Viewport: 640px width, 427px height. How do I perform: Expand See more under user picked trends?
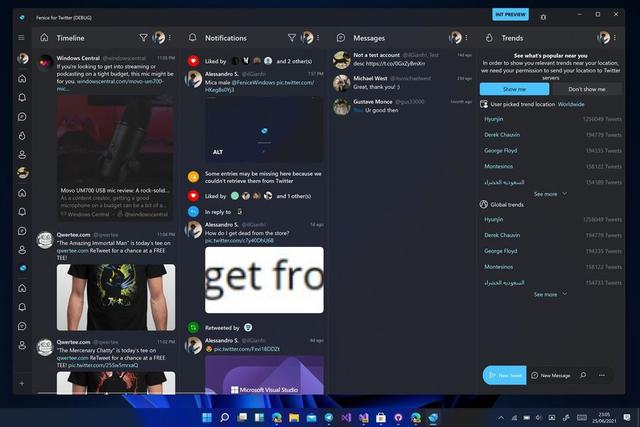549,194
